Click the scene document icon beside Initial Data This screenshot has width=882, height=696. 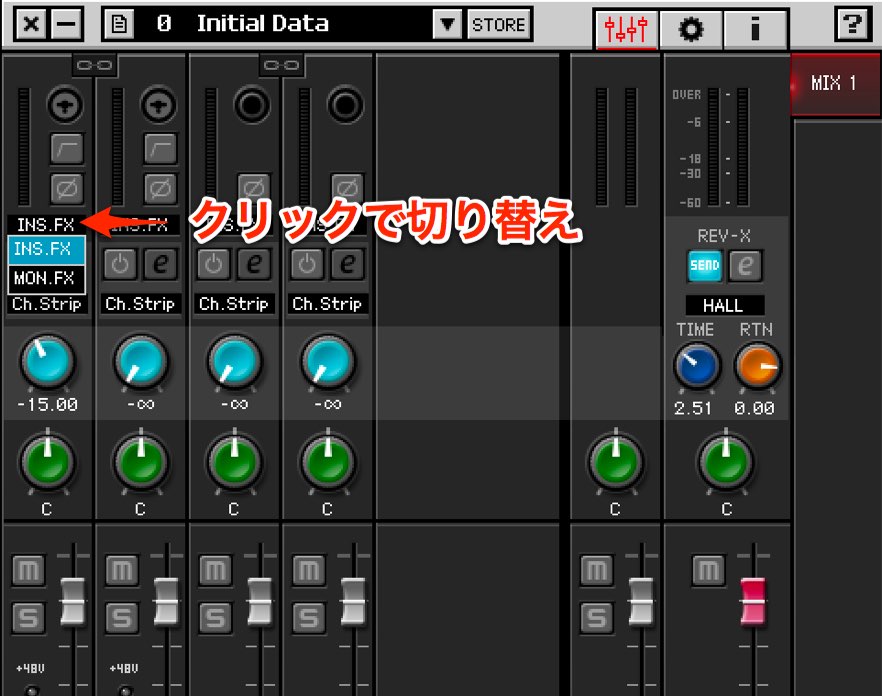click(119, 24)
